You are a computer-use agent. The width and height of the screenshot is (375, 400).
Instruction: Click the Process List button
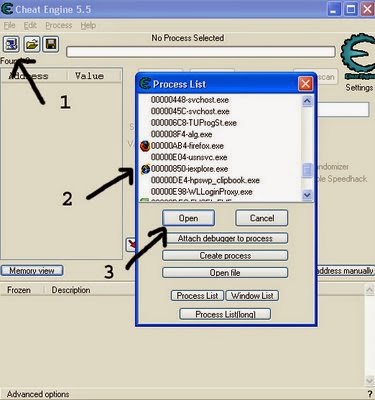pyautogui.click(x=197, y=296)
